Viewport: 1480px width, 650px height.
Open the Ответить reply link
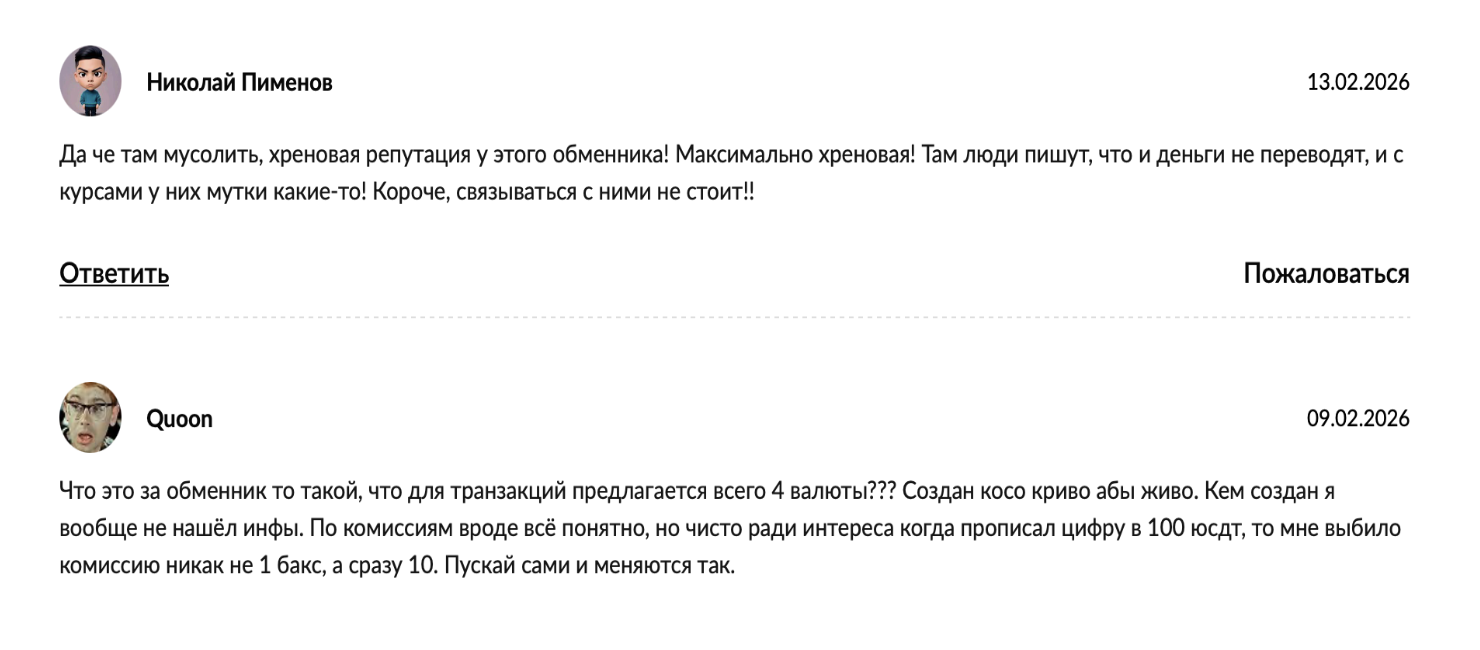[112, 272]
